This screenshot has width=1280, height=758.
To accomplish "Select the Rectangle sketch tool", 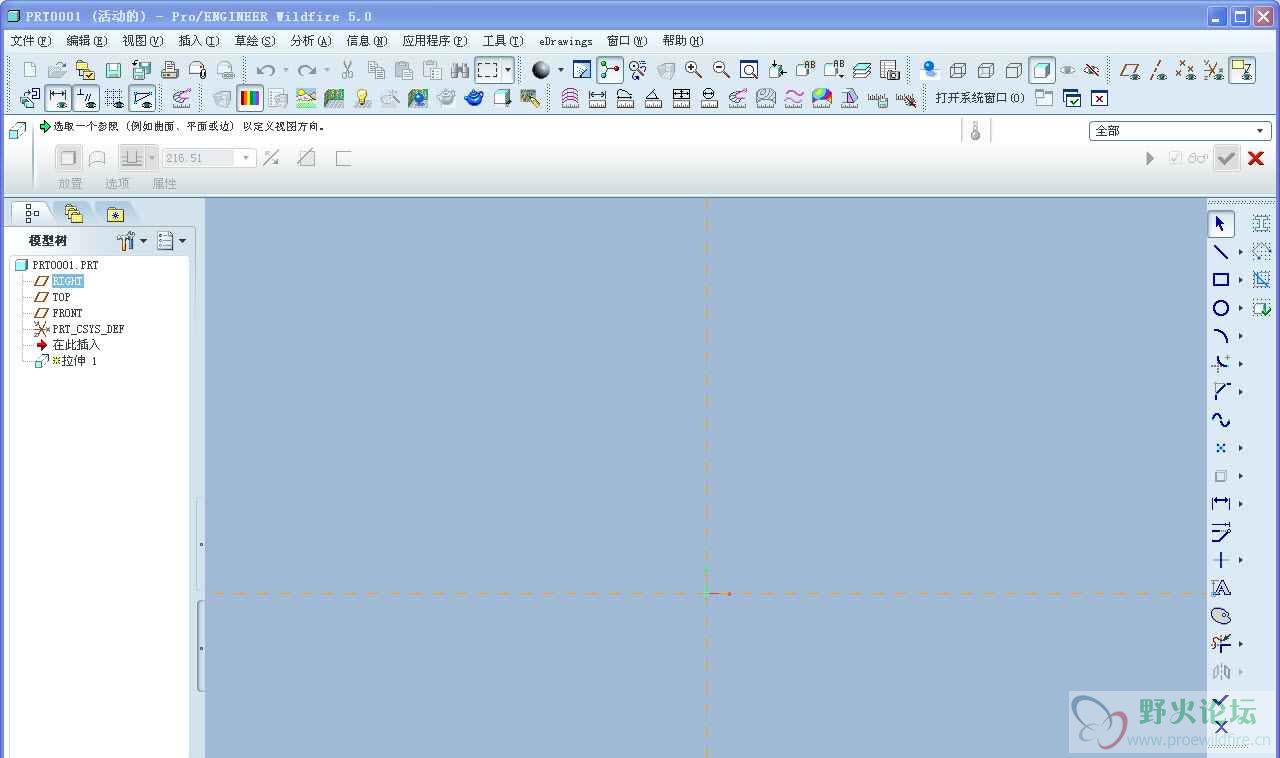I will point(1221,280).
